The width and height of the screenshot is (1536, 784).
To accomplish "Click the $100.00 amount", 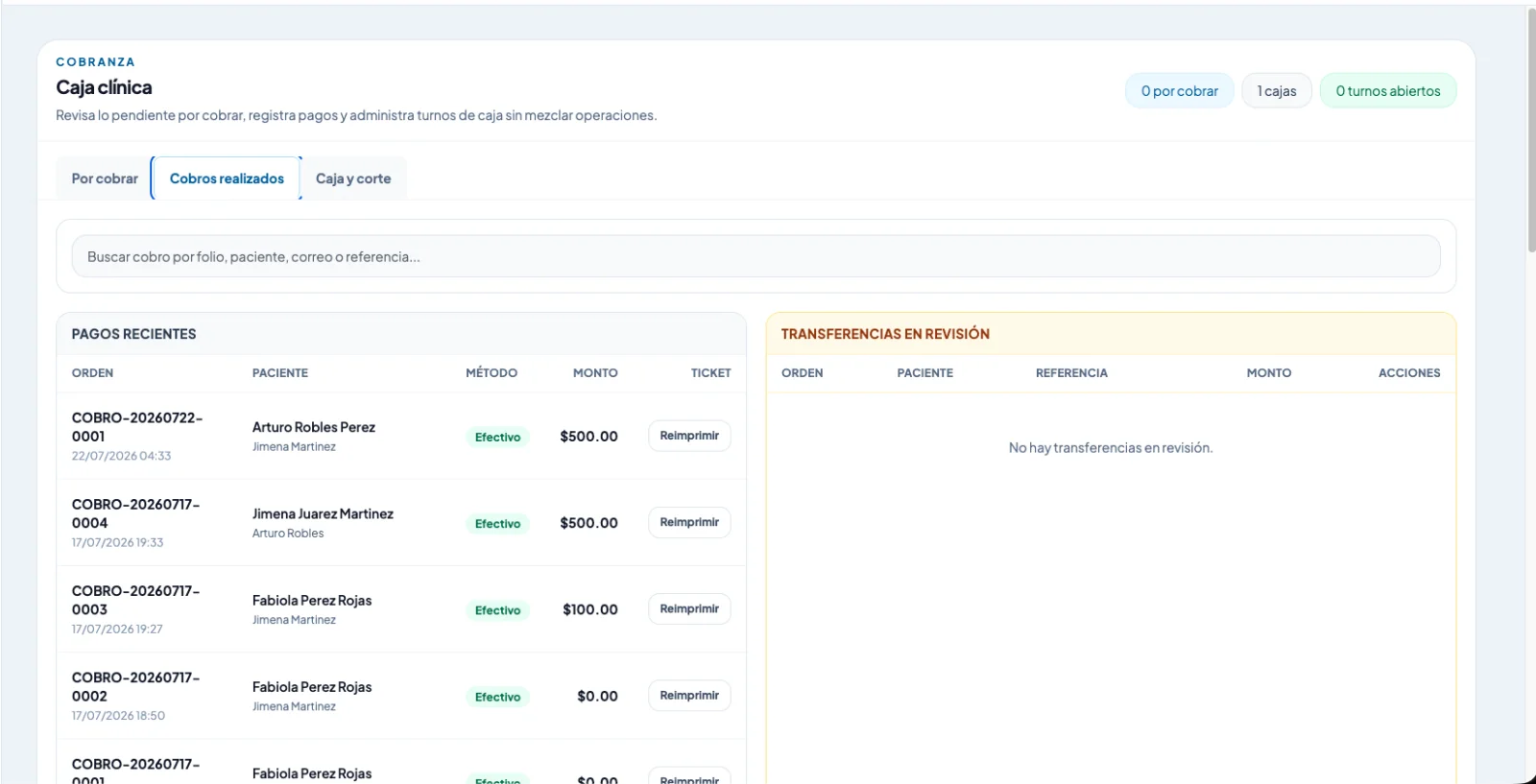I will [x=590, y=609].
